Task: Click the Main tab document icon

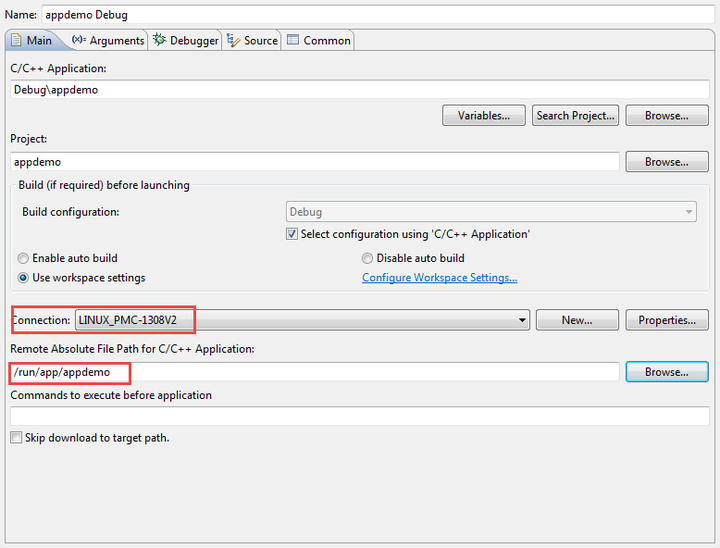Action: click(17, 40)
